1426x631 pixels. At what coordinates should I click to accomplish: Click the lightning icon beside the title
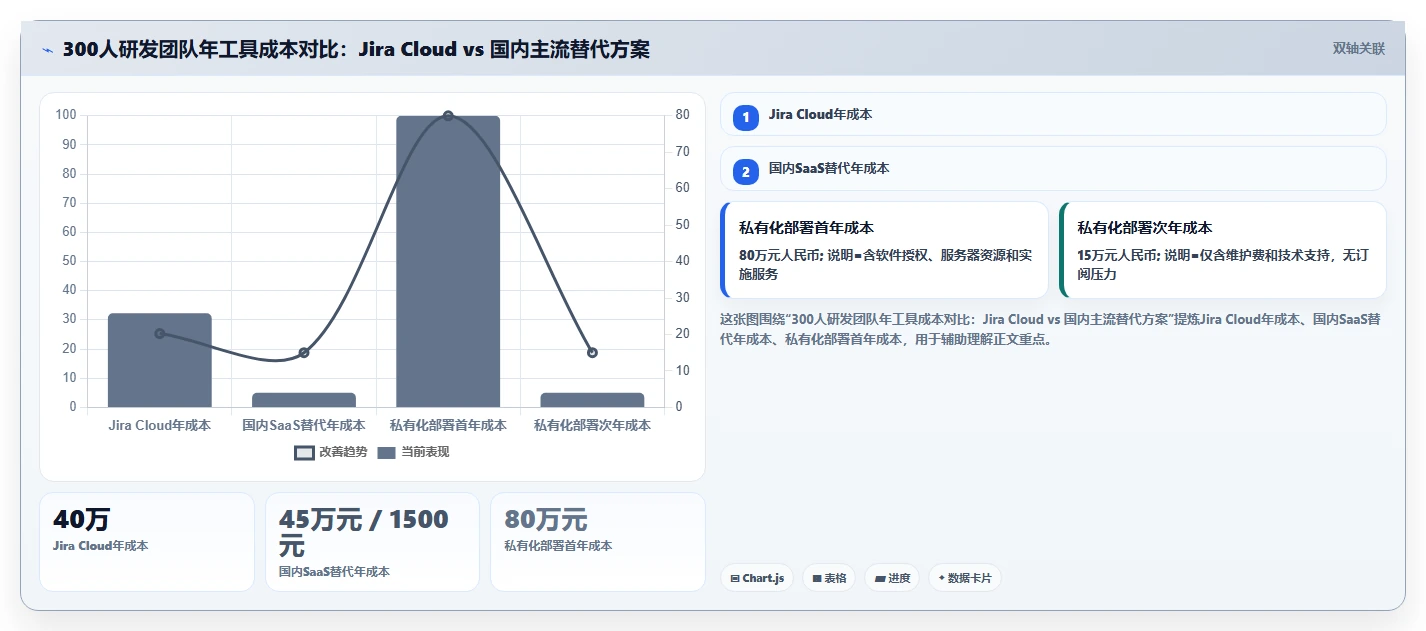[47, 50]
